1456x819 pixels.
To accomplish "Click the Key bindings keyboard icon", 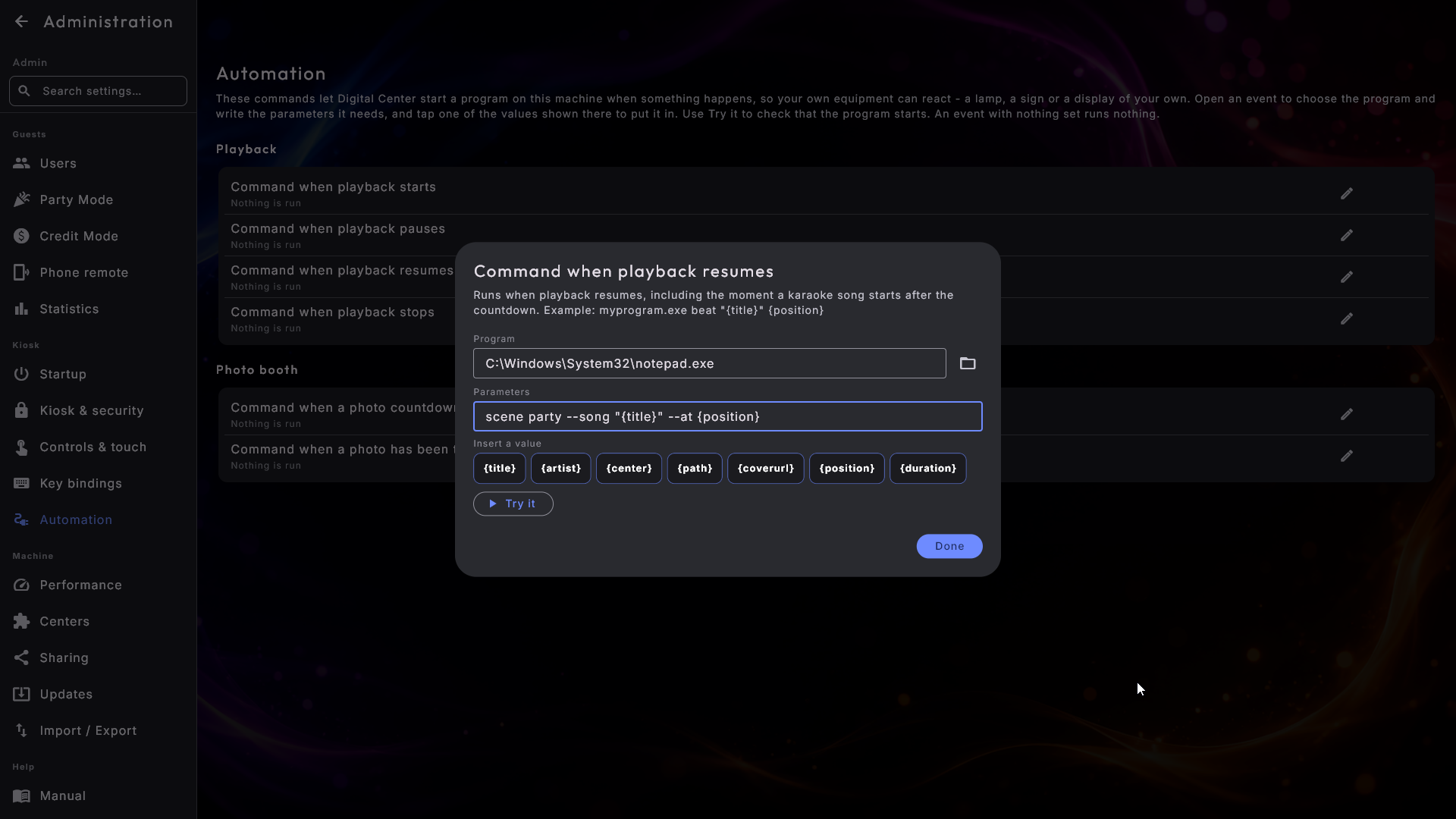I will (21, 483).
